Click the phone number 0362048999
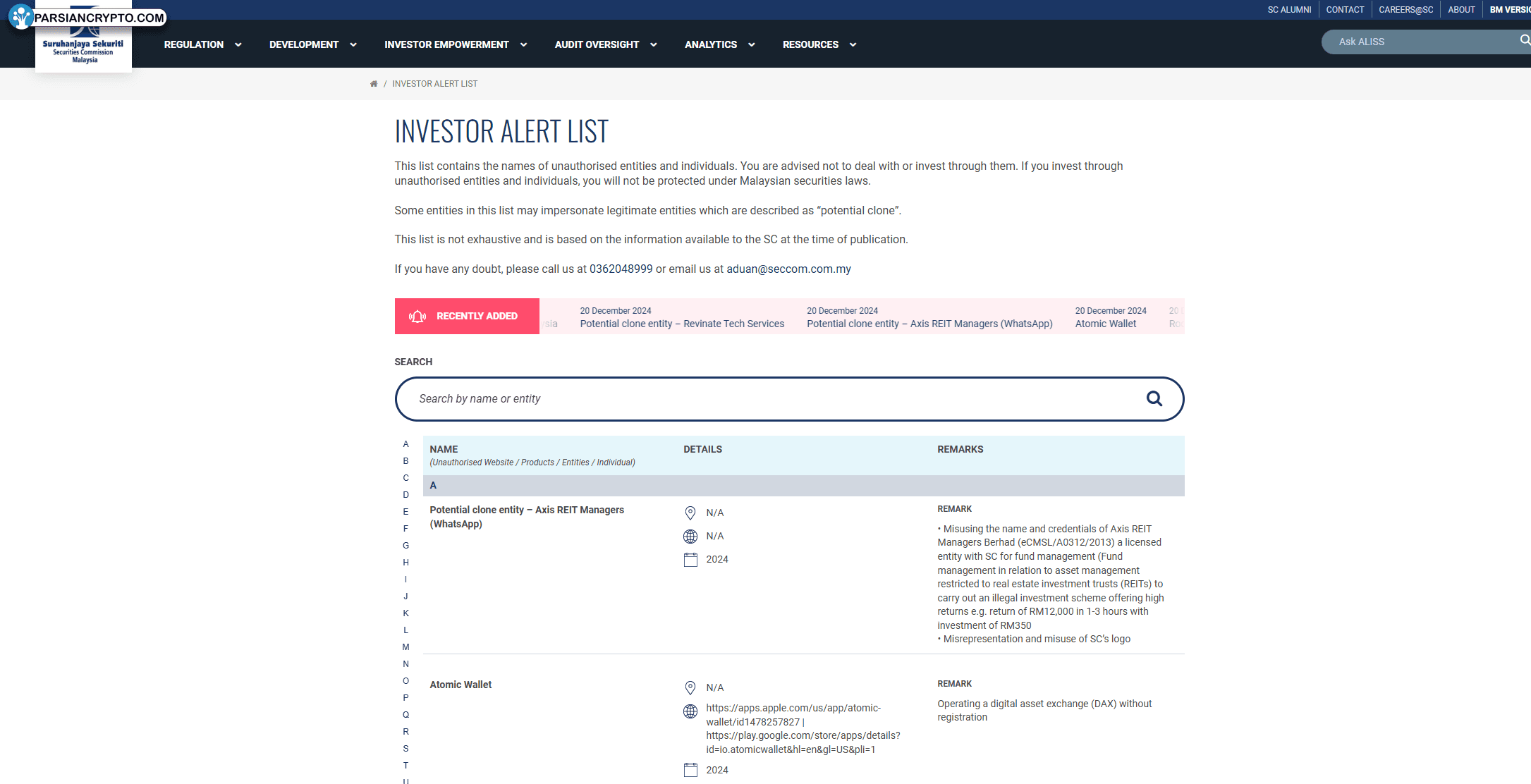This screenshot has width=1531, height=784. (621, 269)
